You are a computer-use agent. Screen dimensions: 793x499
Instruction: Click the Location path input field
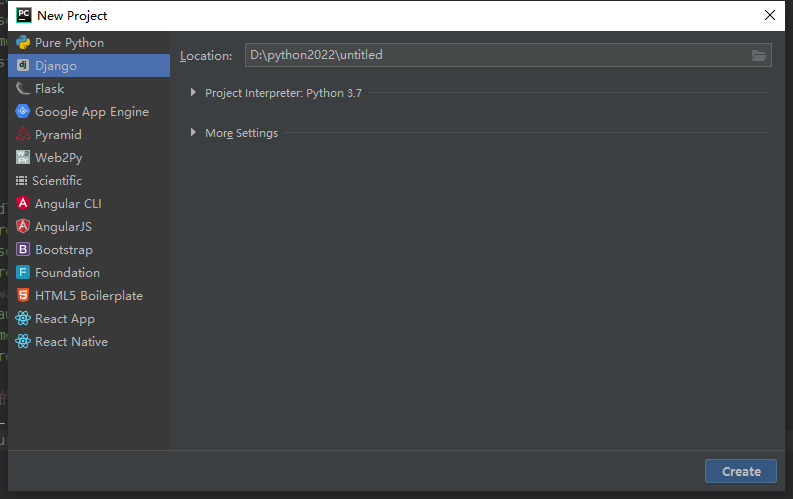[x=508, y=55]
